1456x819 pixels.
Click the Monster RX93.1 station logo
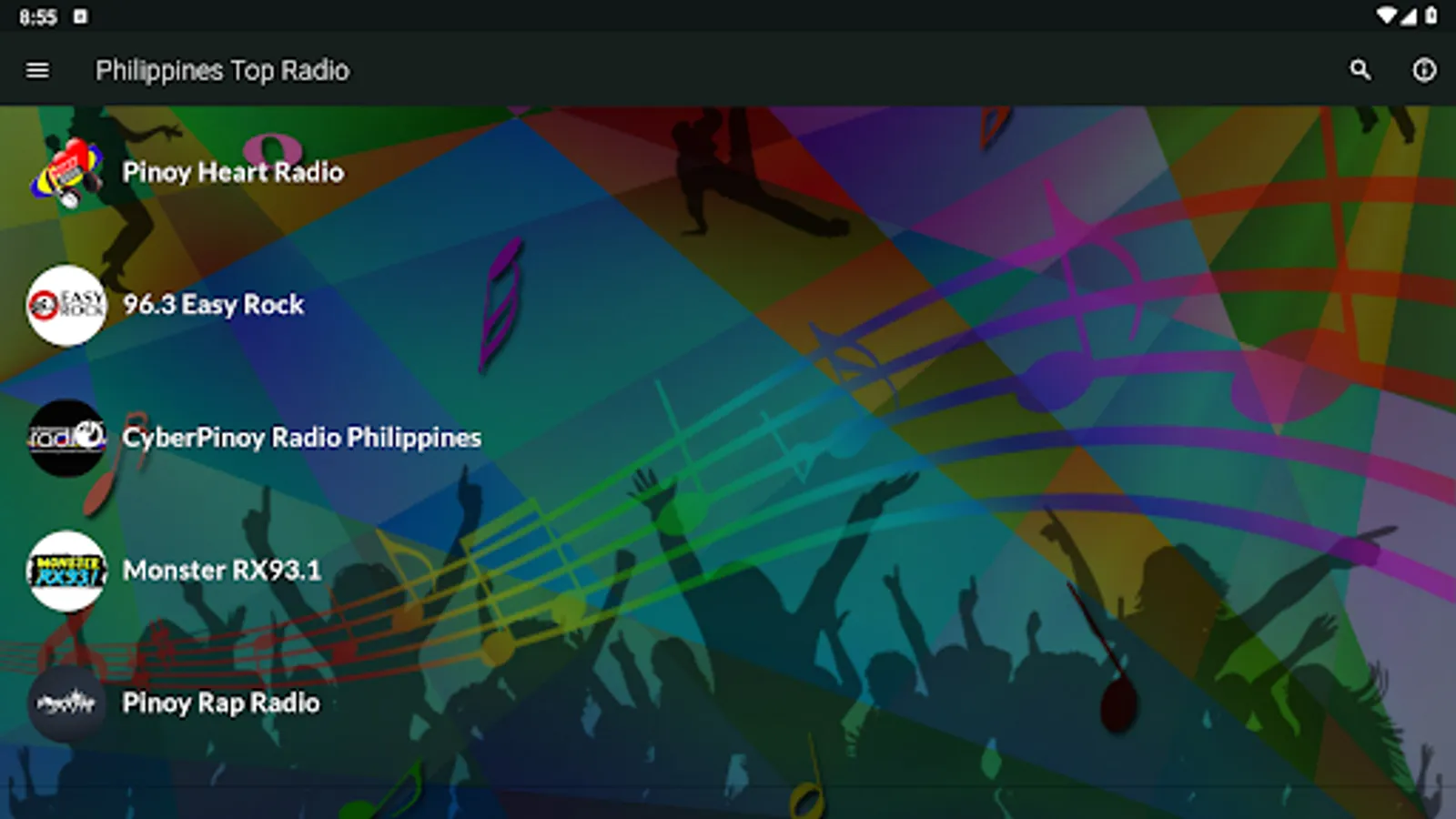(66, 571)
